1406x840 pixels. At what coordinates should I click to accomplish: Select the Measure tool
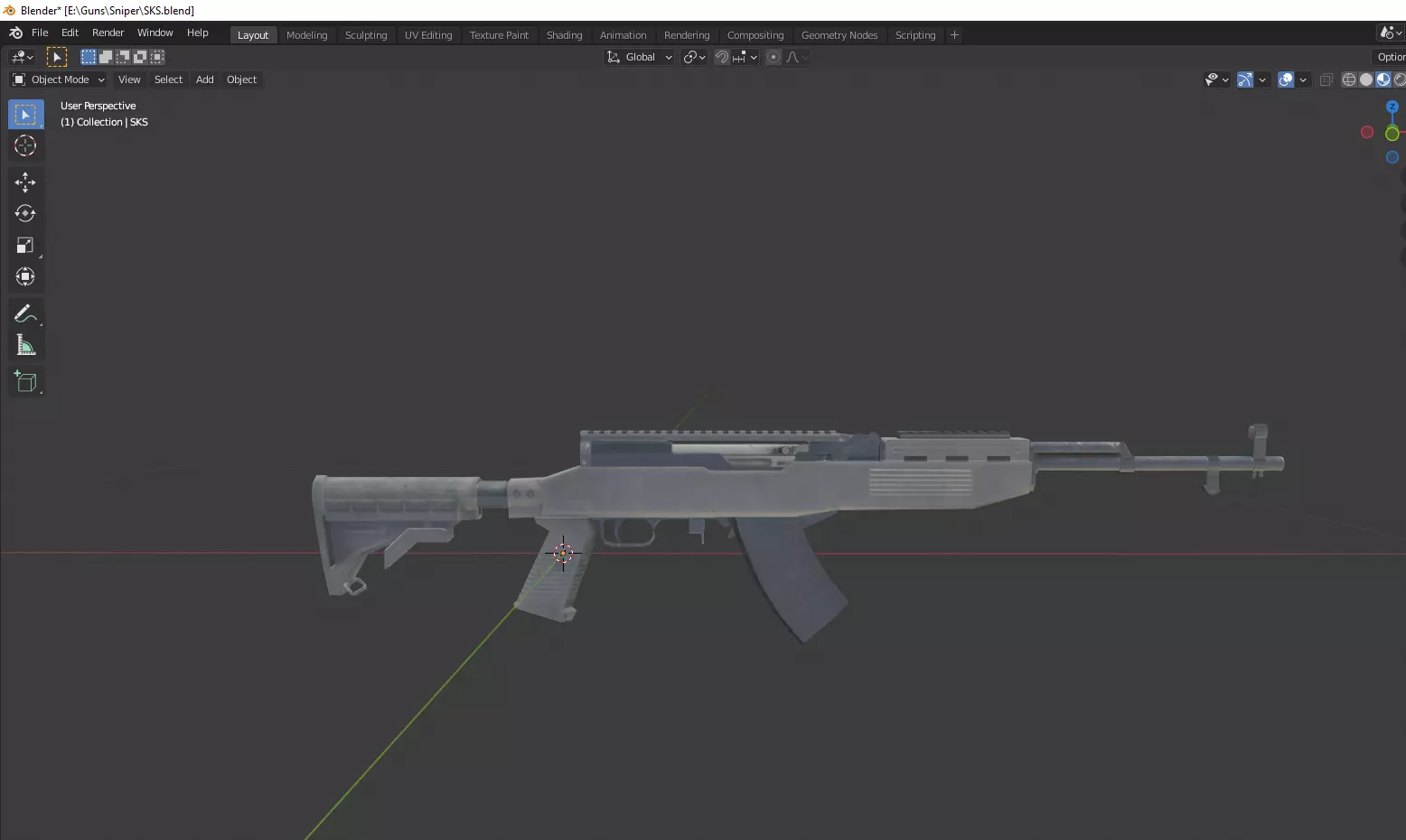(x=25, y=345)
